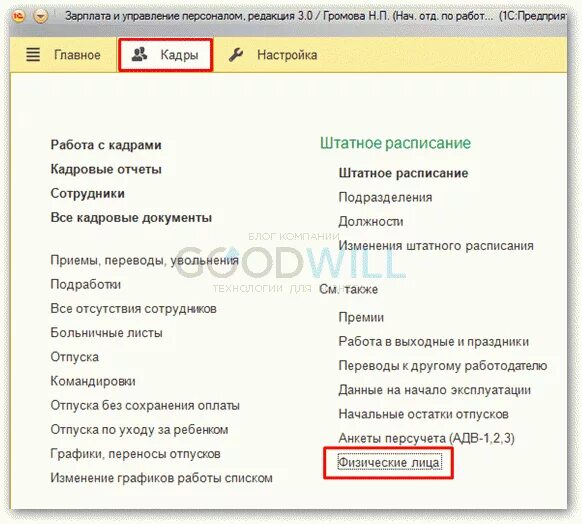Image resolution: width=582 pixels, height=524 pixels.
Task: Click the wrench icon for Настройка
Action: tap(236, 55)
